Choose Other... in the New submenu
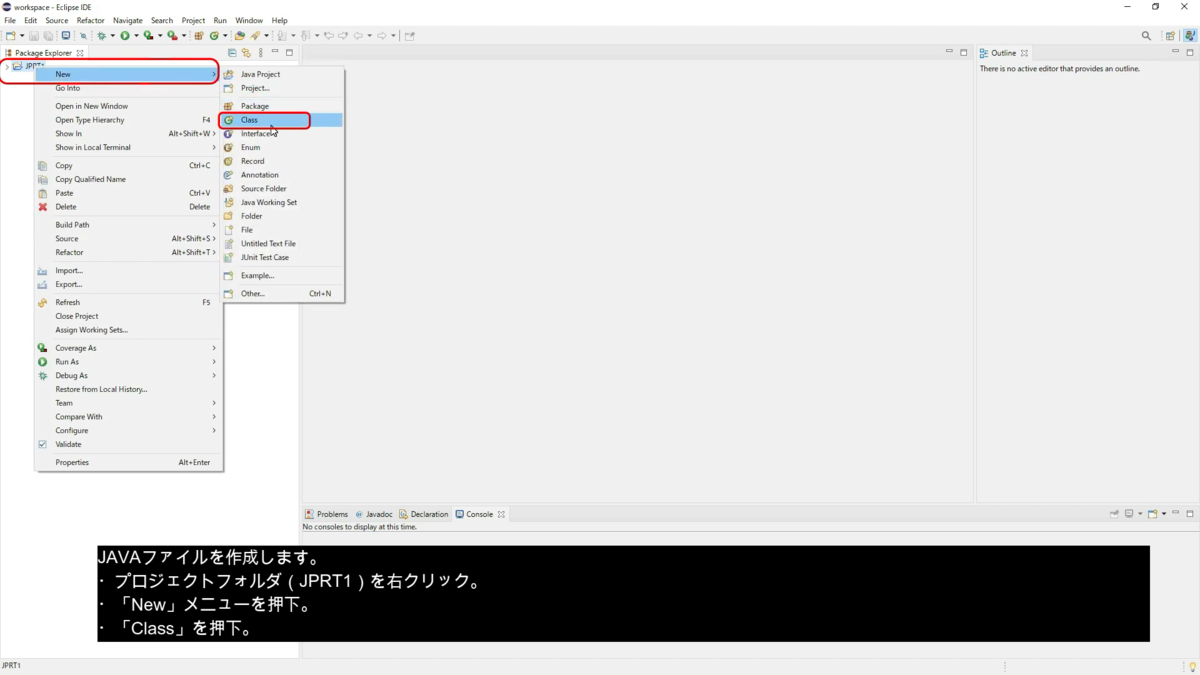 (x=283, y=293)
